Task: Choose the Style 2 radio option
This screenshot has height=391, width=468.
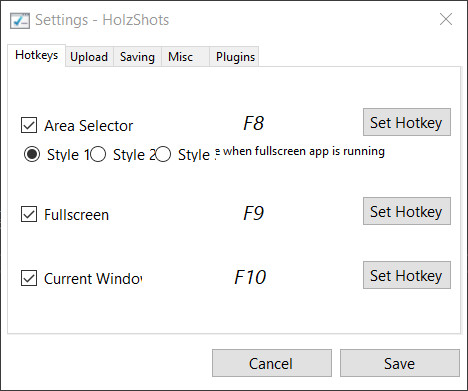Action: (x=98, y=154)
